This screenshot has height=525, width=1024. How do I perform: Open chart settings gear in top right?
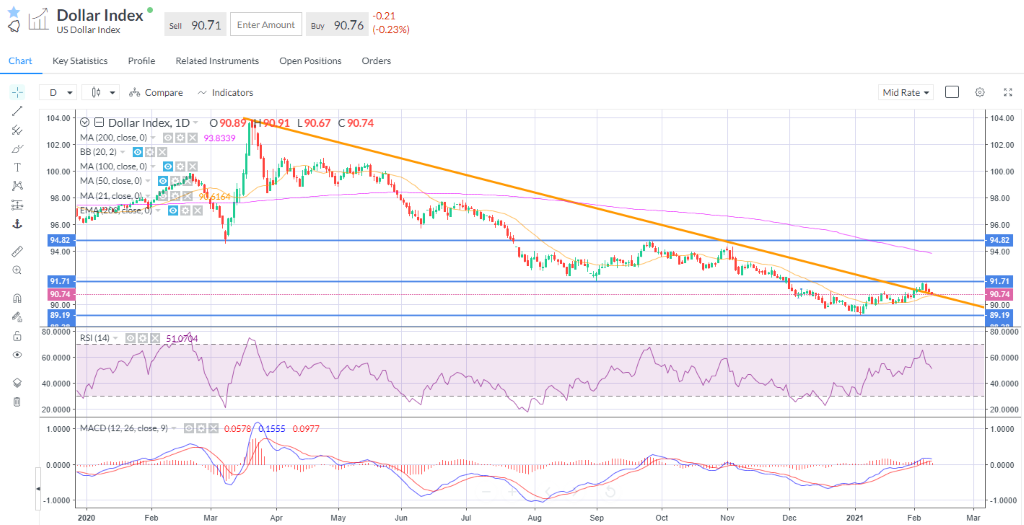[980, 93]
